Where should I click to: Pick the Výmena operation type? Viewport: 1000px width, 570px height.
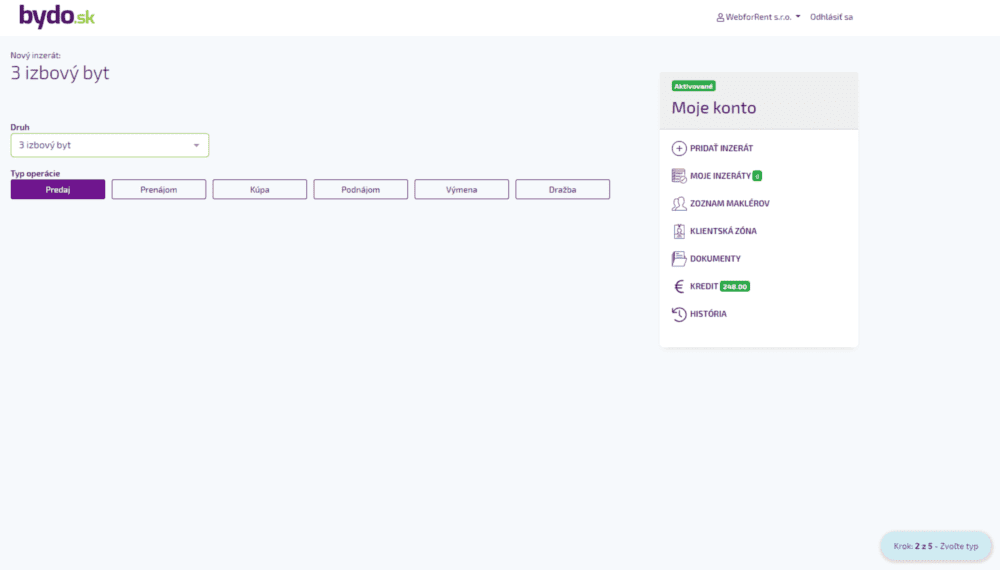(x=461, y=189)
